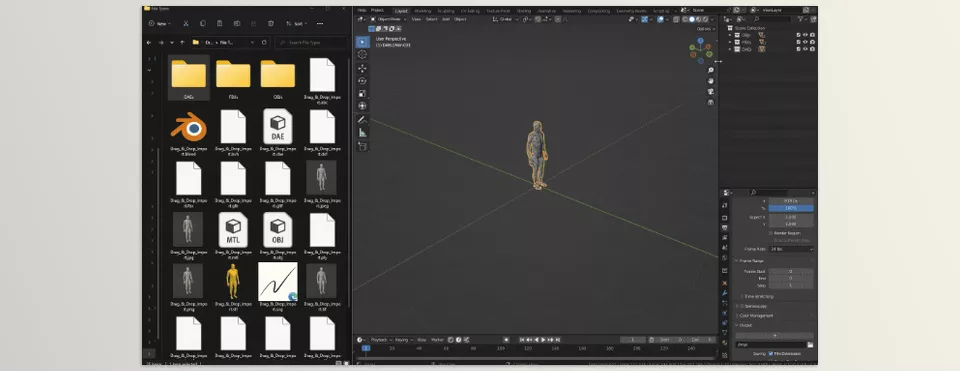Click the Rename icon in File Explorer

coord(237,23)
